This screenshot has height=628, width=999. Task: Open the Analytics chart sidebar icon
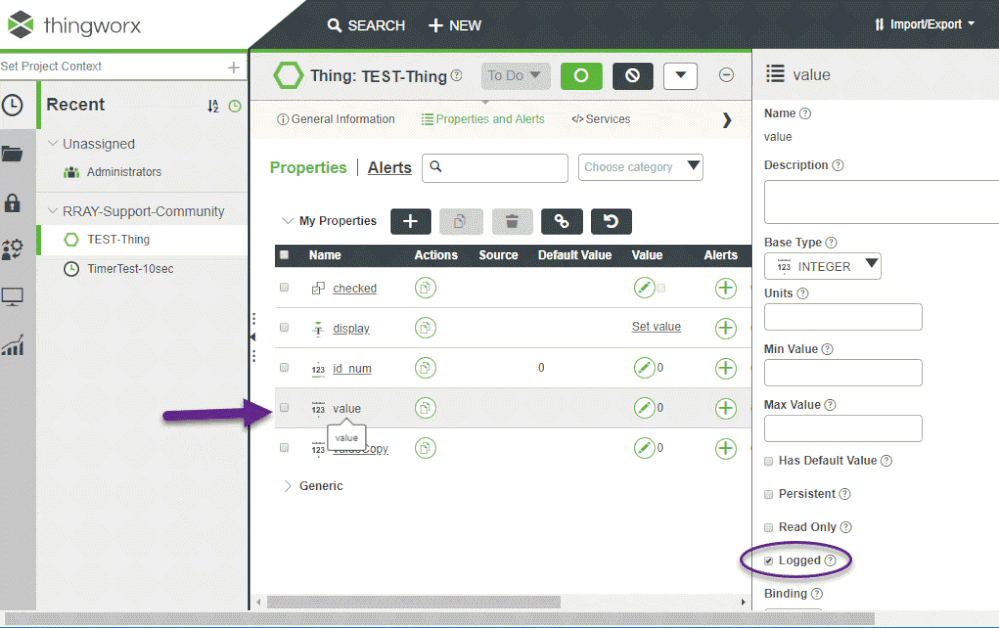click(12, 345)
